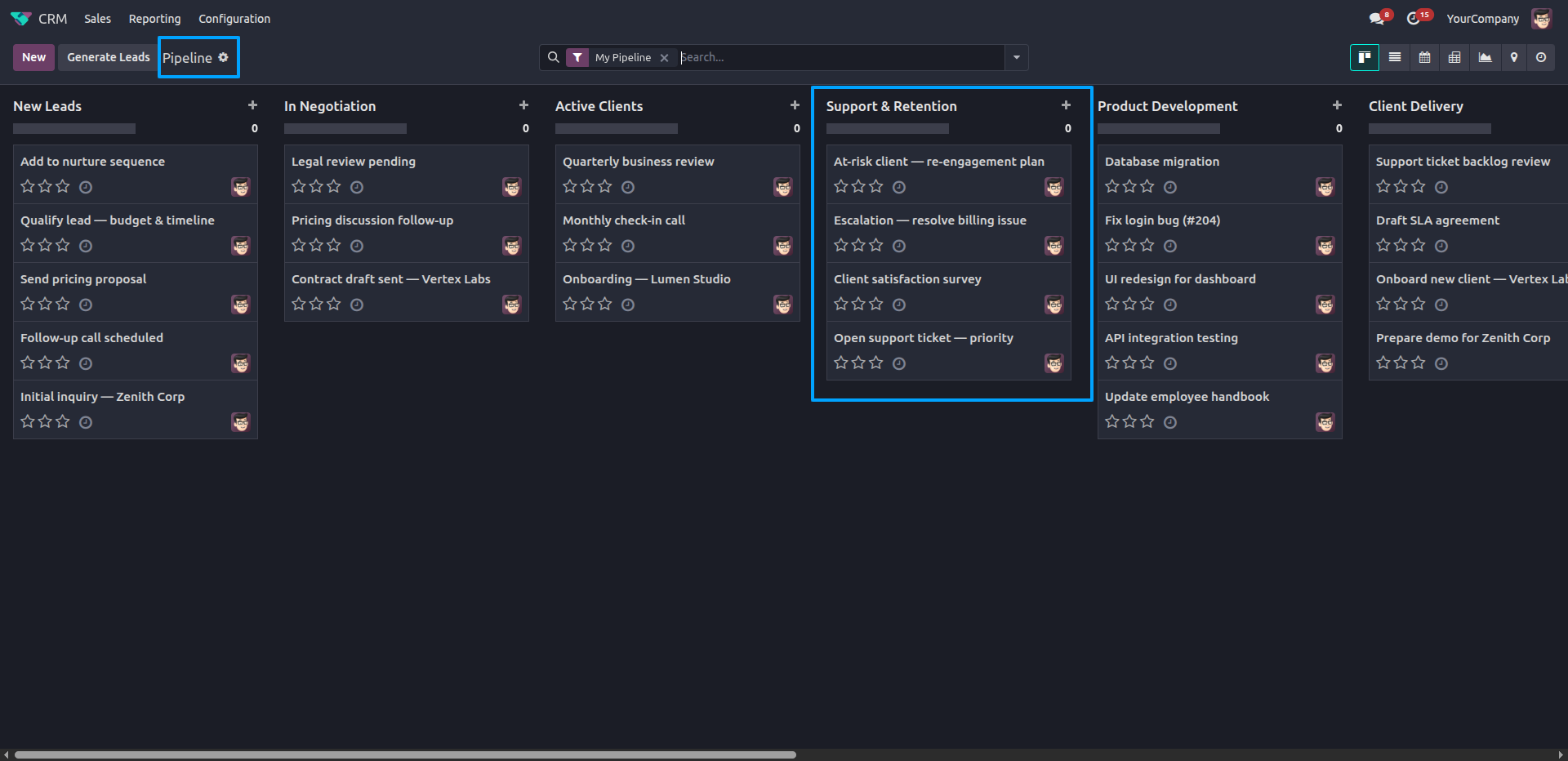Open the messages chat icon
This screenshot has height=761, width=1568.
1377,19
